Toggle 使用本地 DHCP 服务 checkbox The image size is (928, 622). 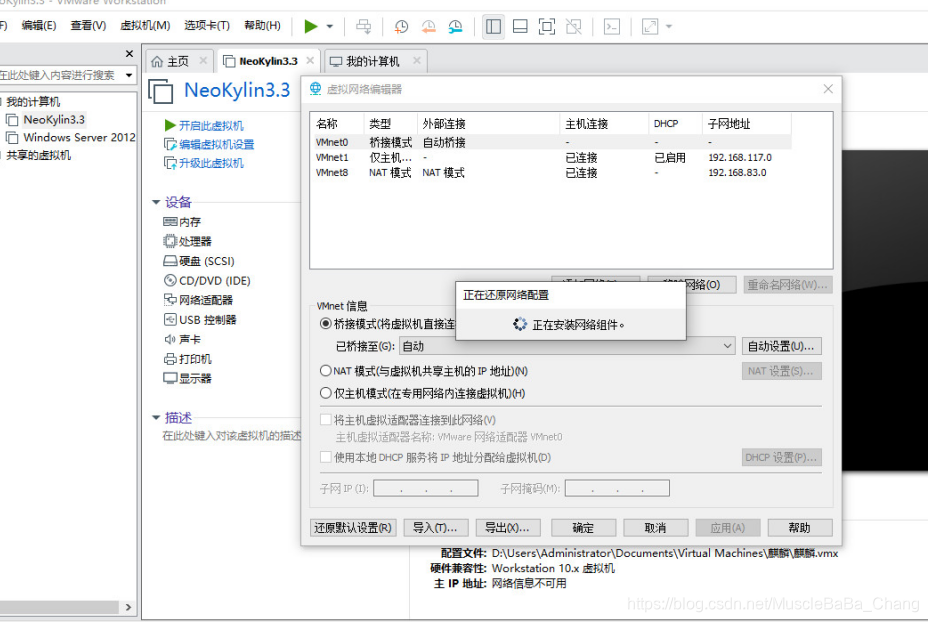(326, 457)
